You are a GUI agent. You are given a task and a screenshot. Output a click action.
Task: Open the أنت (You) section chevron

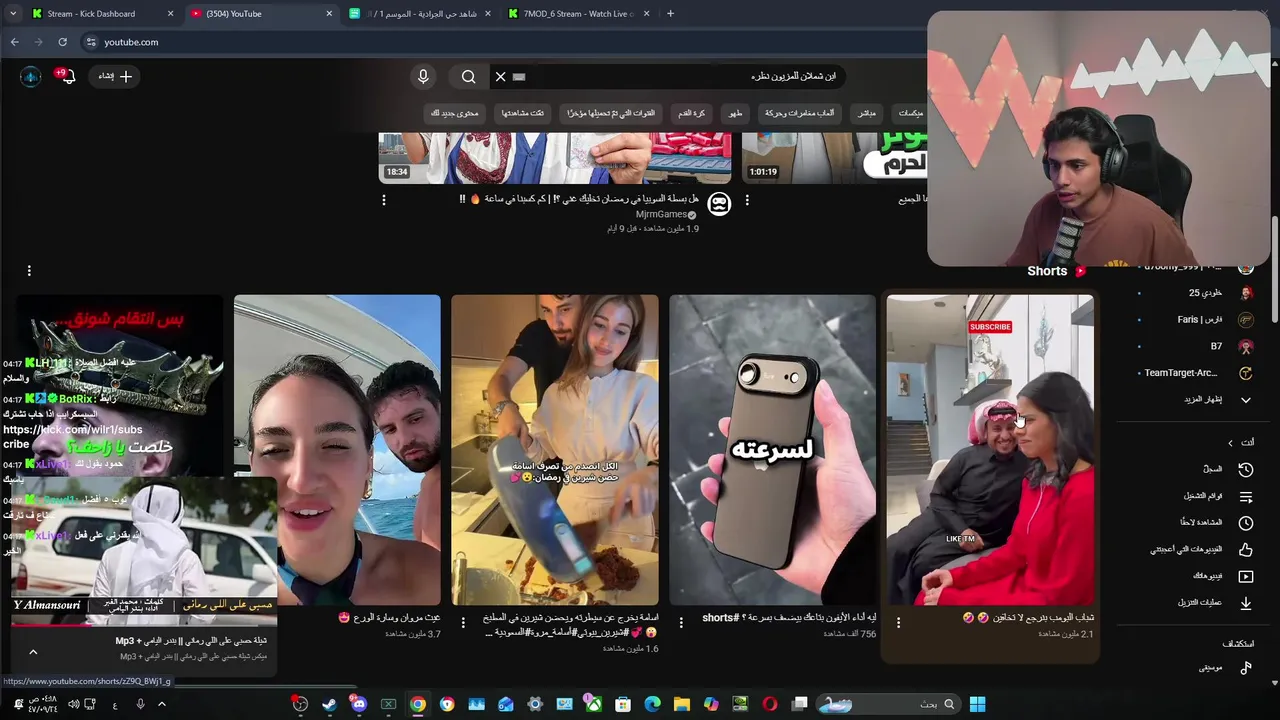[x=1230, y=443]
